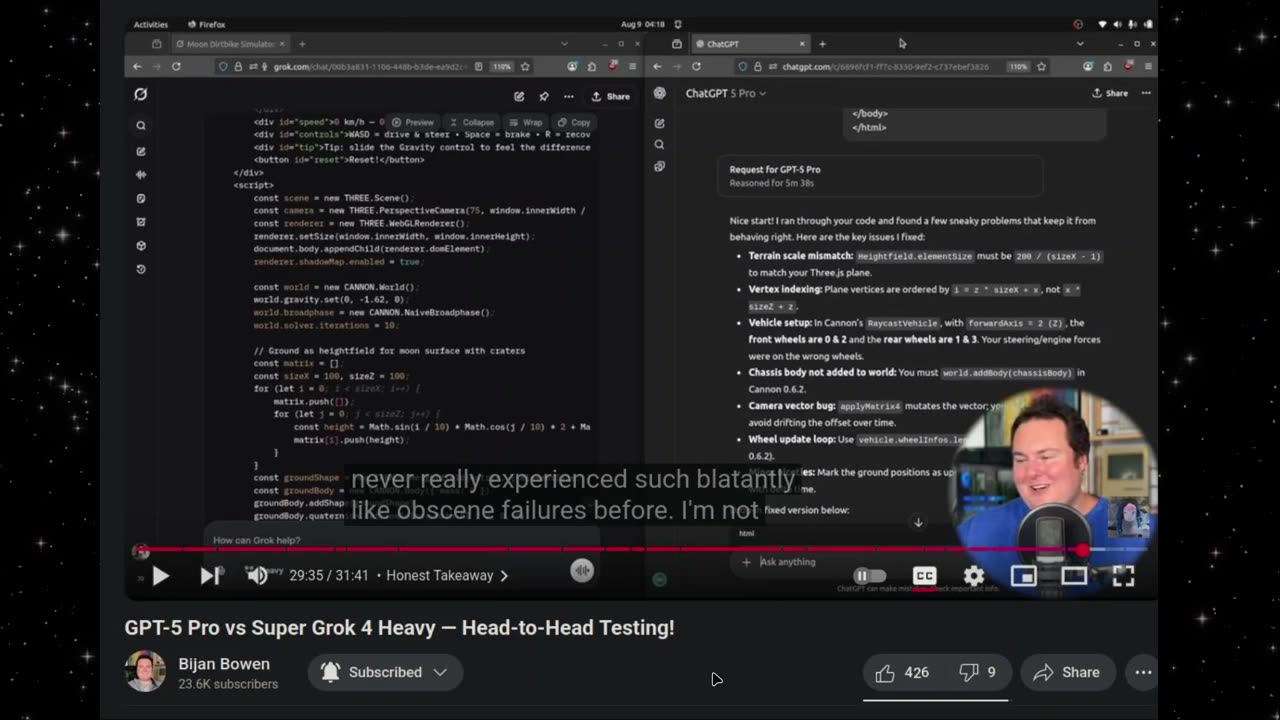
Task: Click Share in the ChatGPT header
Action: pyautogui.click(x=1110, y=93)
